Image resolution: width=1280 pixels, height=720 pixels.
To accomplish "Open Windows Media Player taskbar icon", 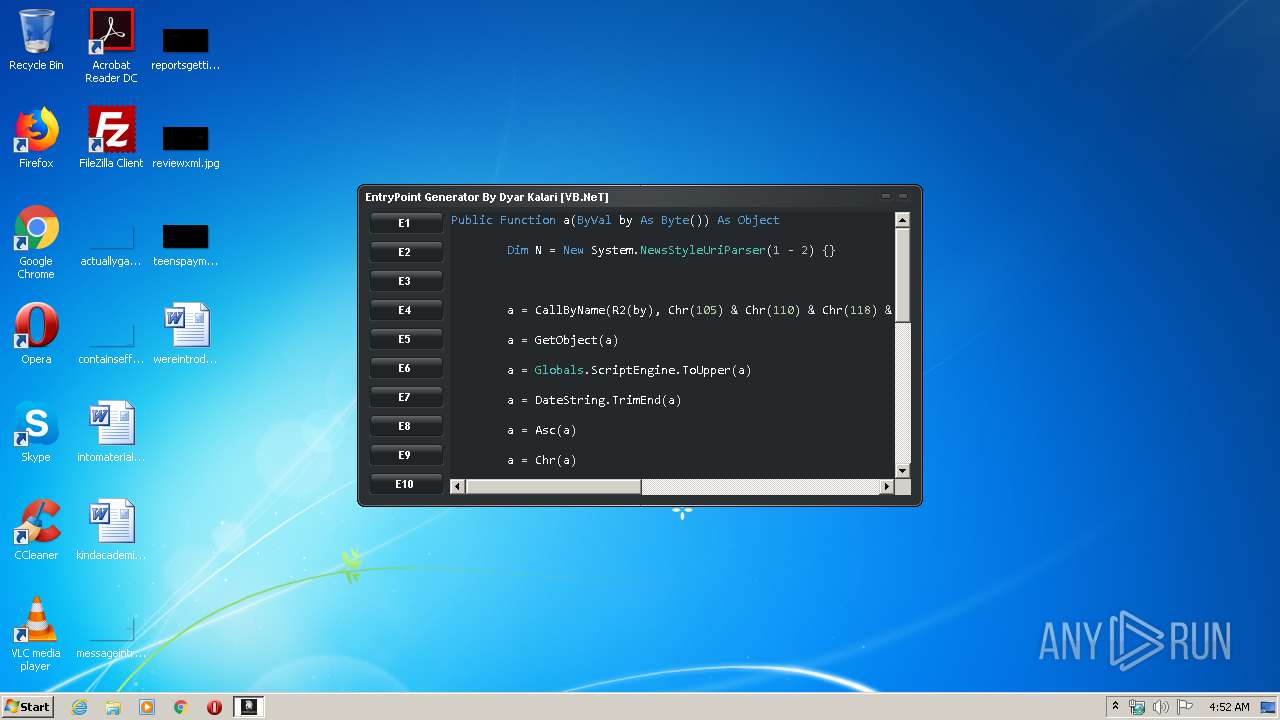I will tap(147, 707).
